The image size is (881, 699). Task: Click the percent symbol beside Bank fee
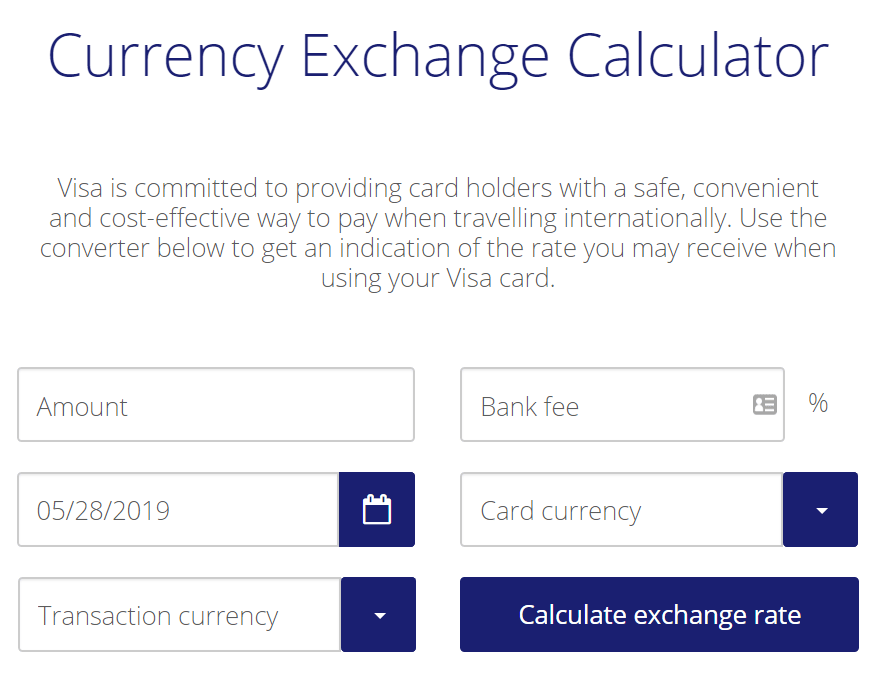818,403
